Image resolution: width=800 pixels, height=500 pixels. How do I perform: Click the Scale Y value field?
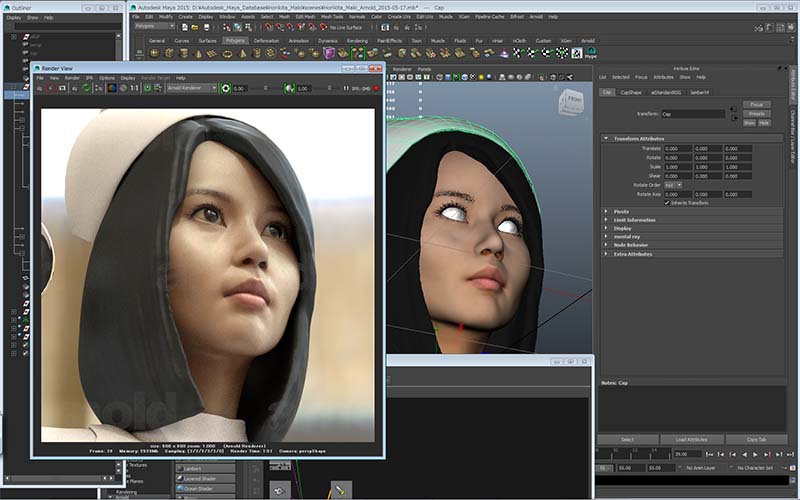708,167
